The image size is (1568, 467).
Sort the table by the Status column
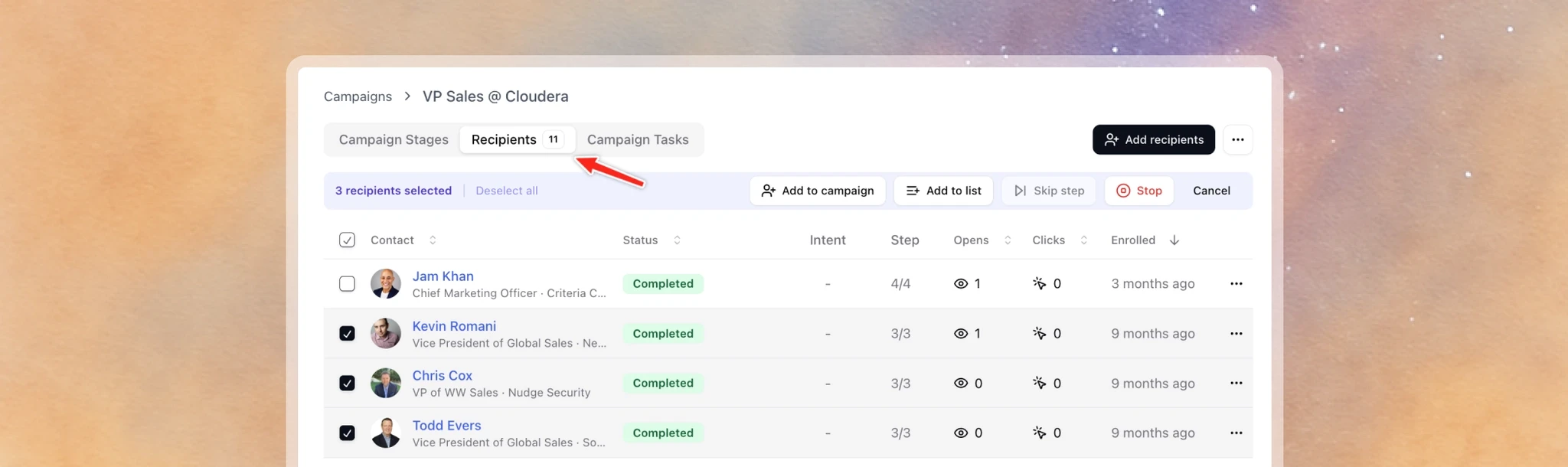coord(677,240)
